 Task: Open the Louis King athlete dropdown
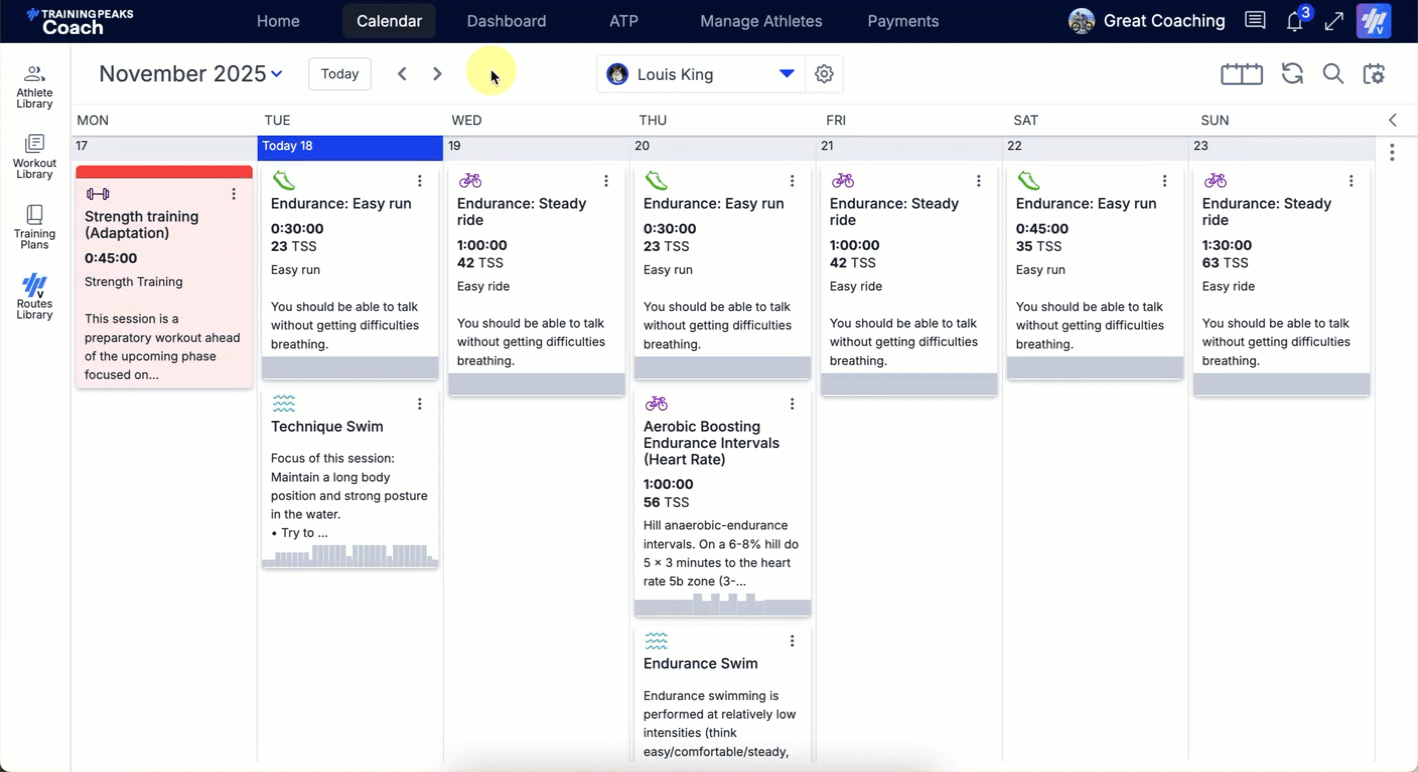click(x=786, y=74)
